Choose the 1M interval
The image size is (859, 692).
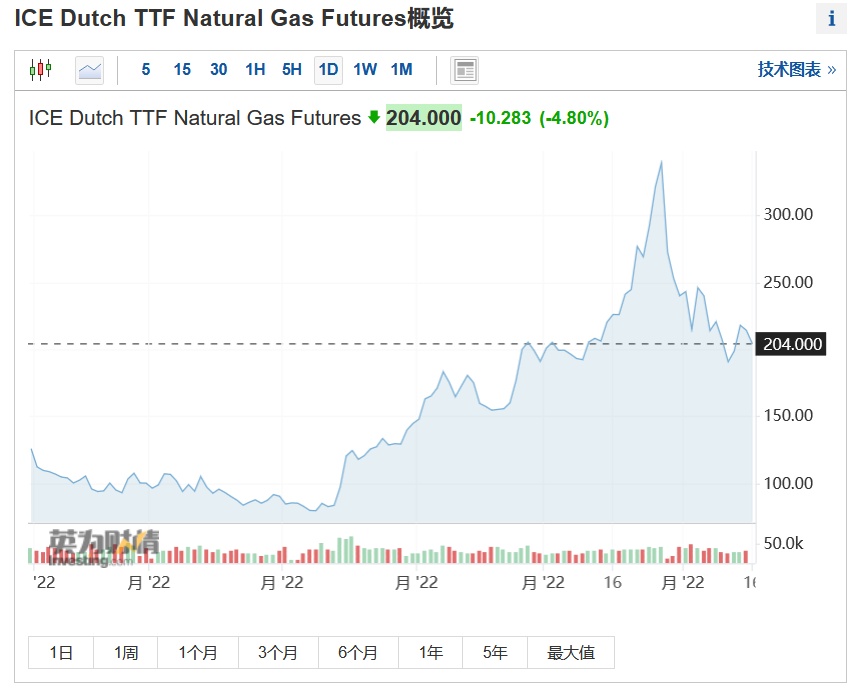[401, 70]
